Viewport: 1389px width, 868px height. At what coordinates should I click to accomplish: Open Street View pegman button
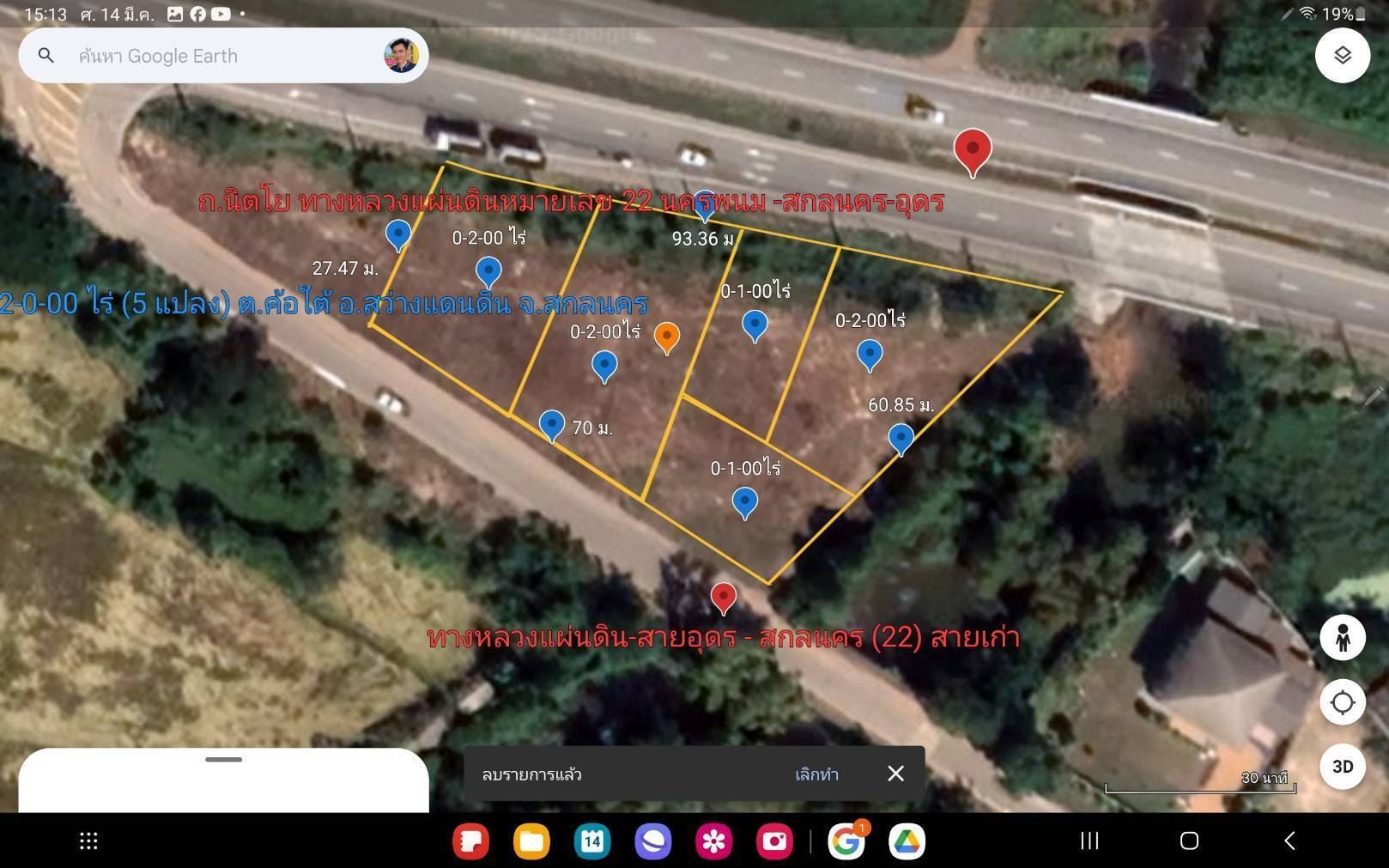[1343, 637]
